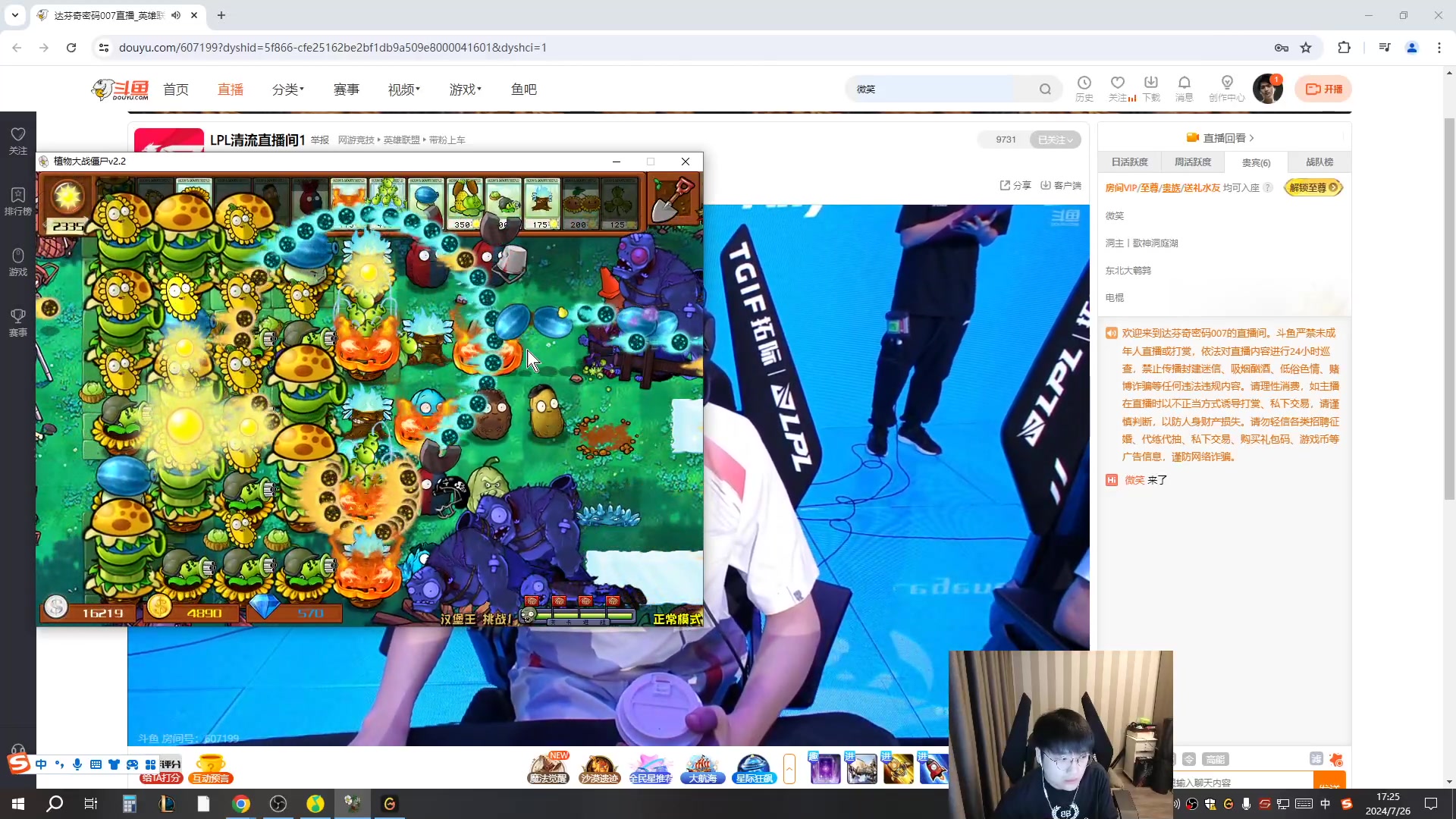The image size is (1456, 819).
Task: Toggle Sogou toolbar punctuation mode
Action: tap(59, 764)
